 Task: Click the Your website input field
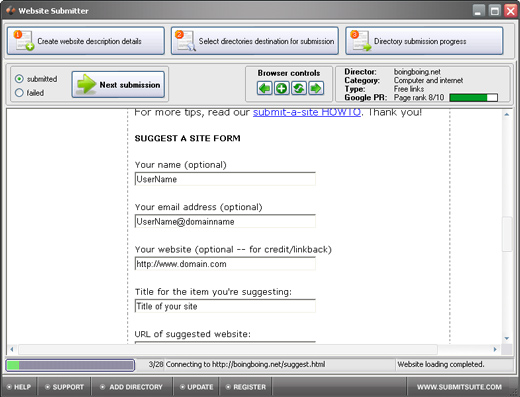[225, 264]
